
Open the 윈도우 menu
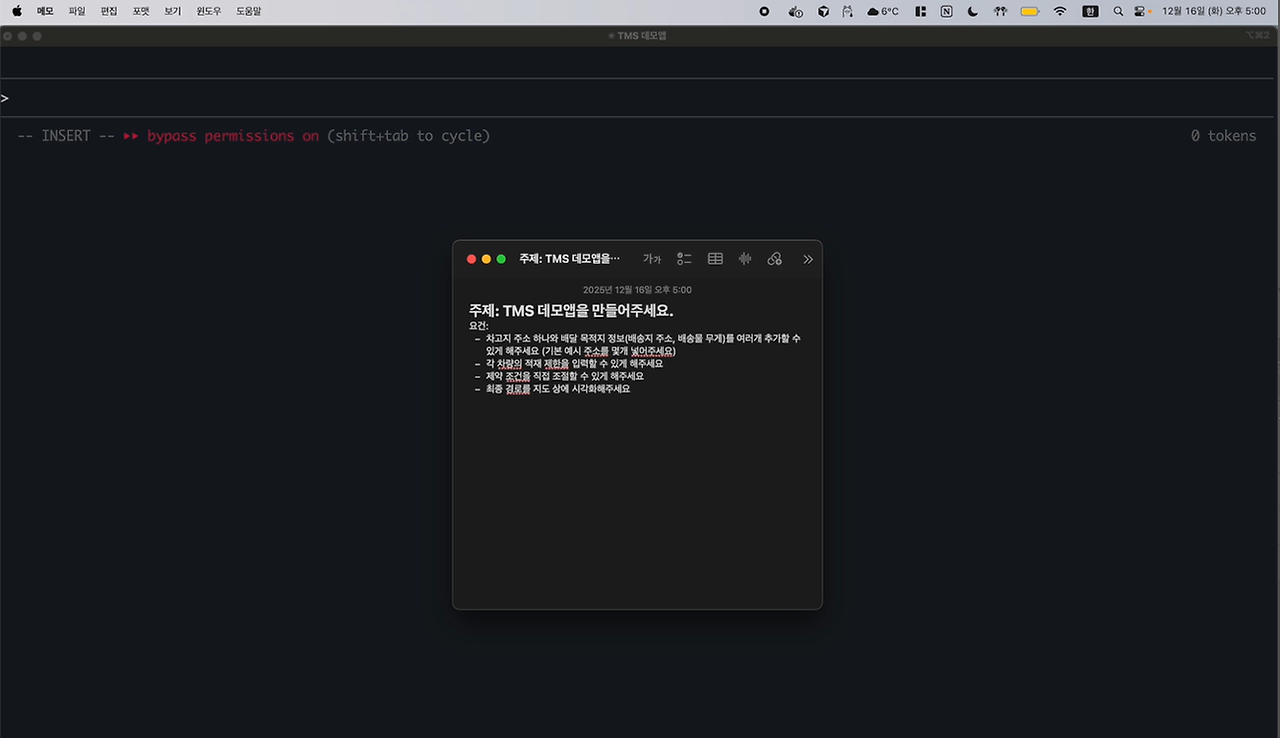point(209,11)
